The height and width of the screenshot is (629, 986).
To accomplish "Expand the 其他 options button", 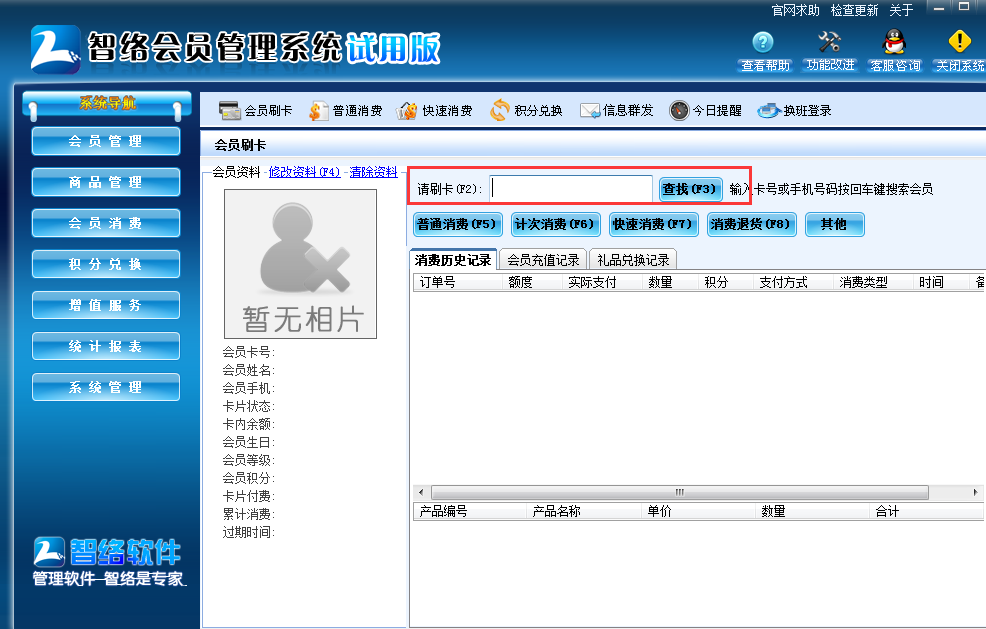I will [x=834, y=224].
